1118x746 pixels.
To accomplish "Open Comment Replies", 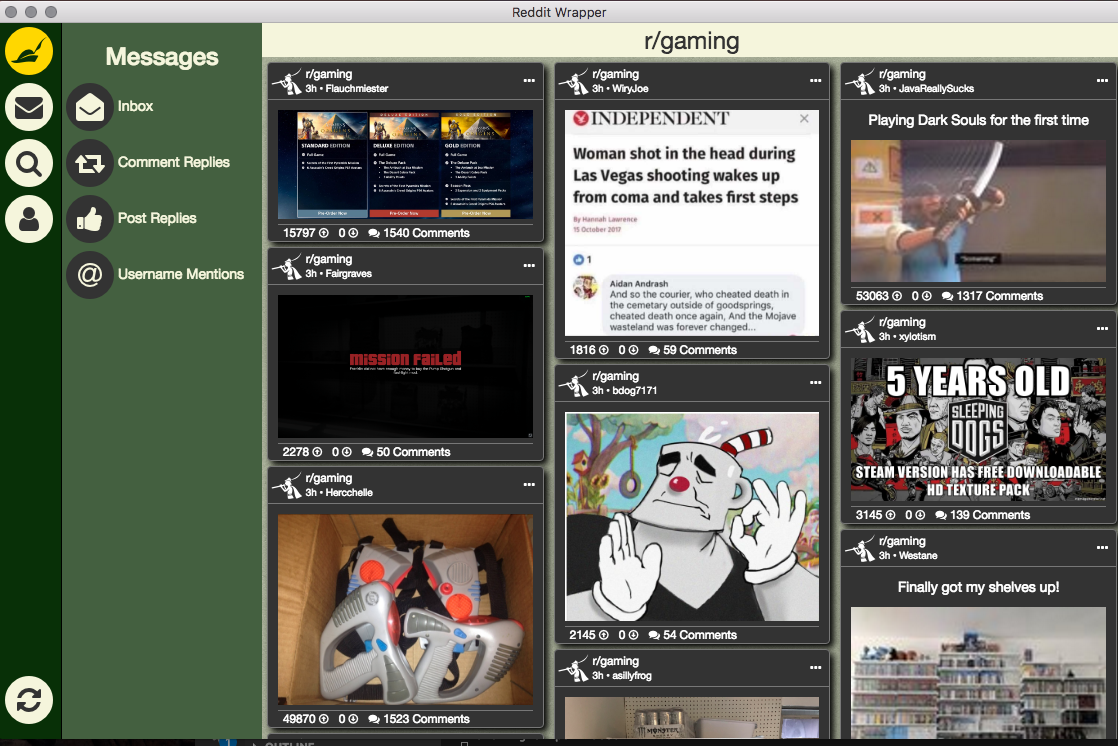I will (x=173, y=162).
